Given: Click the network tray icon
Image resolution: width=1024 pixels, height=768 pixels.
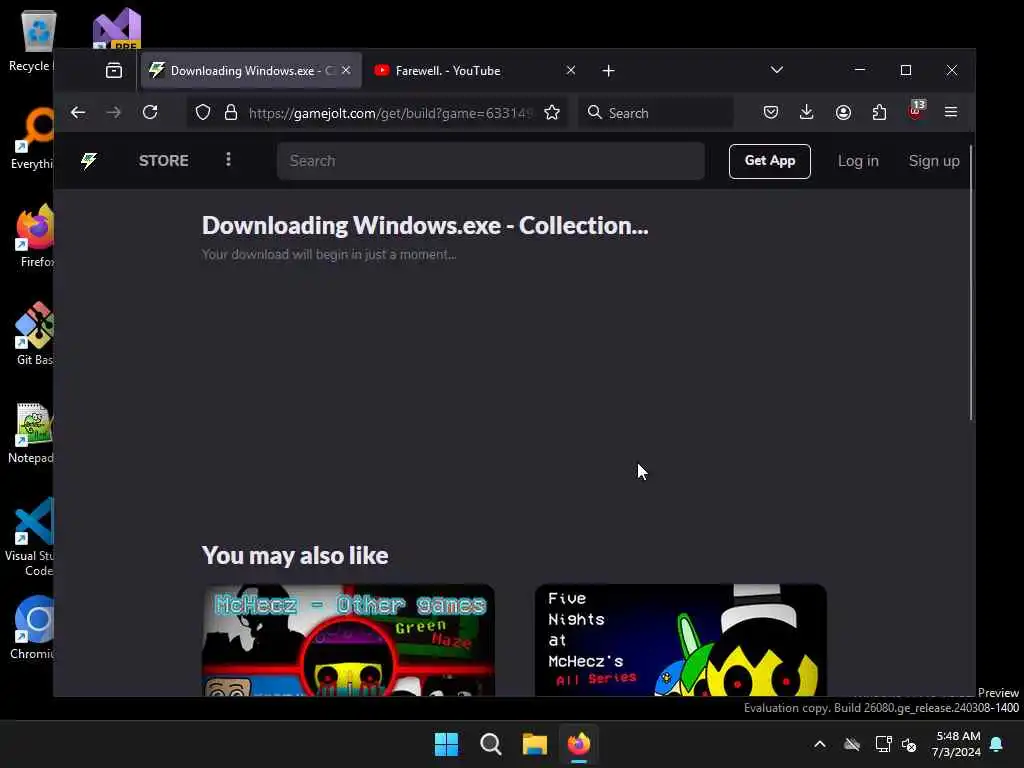Looking at the screenshot, I should pyautogui.click(x=883, y=744).
